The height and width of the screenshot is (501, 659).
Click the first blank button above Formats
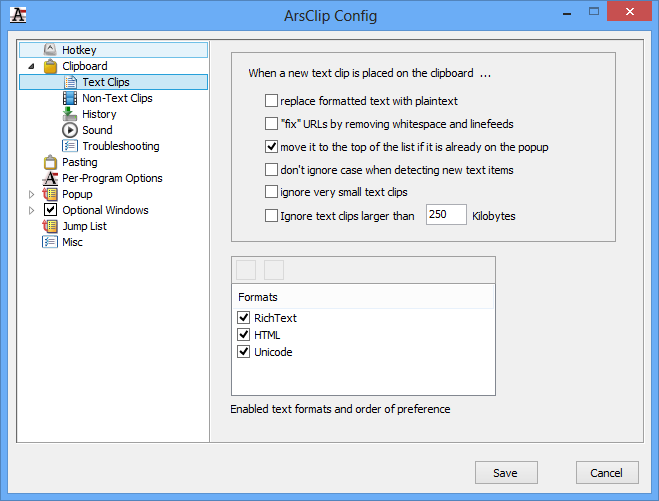[246, 270]
